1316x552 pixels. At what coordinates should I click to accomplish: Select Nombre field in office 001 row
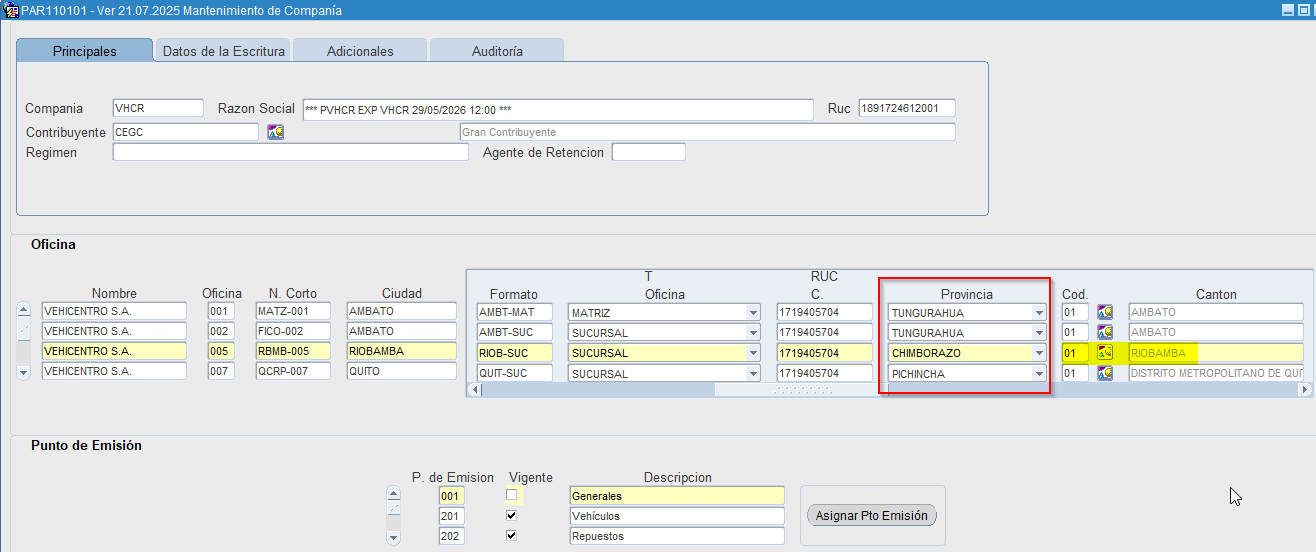114,311
